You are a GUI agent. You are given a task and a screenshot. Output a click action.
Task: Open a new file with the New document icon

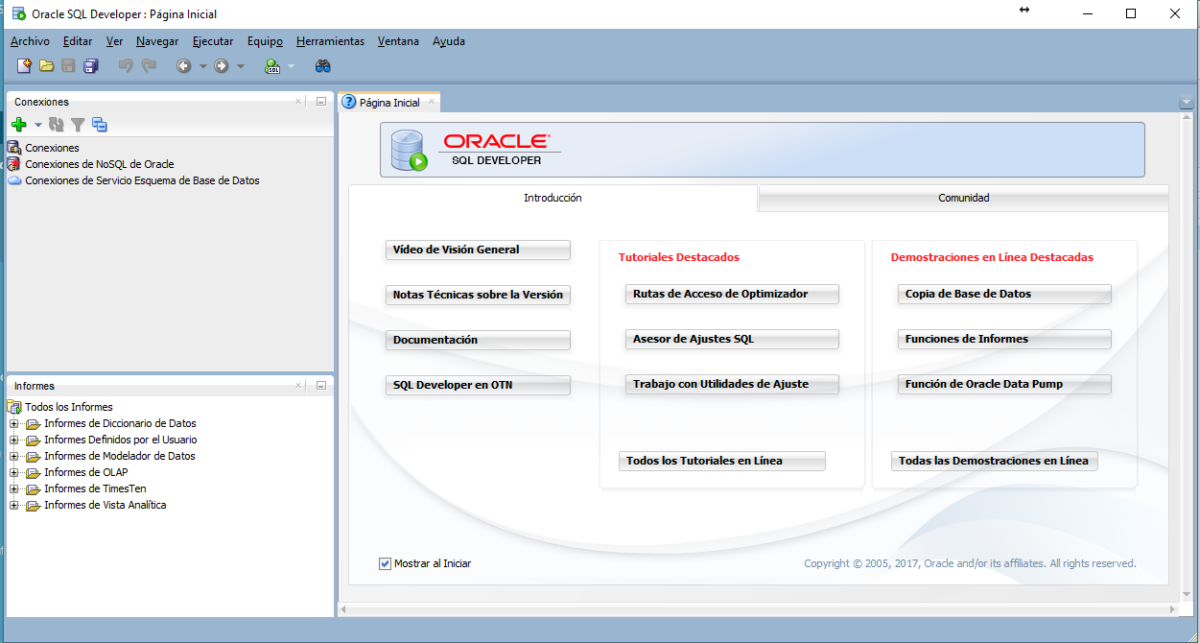[24, 65]
